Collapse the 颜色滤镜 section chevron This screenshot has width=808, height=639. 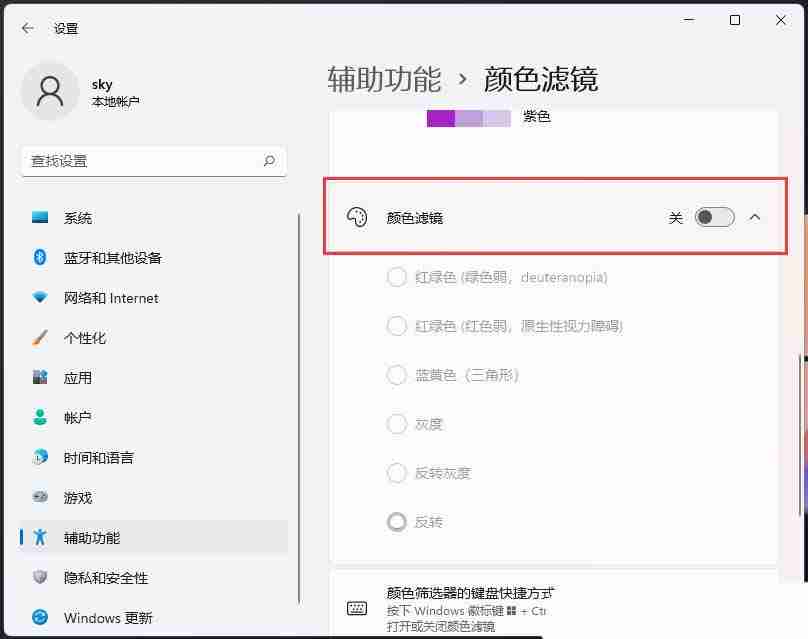point(755,217)
